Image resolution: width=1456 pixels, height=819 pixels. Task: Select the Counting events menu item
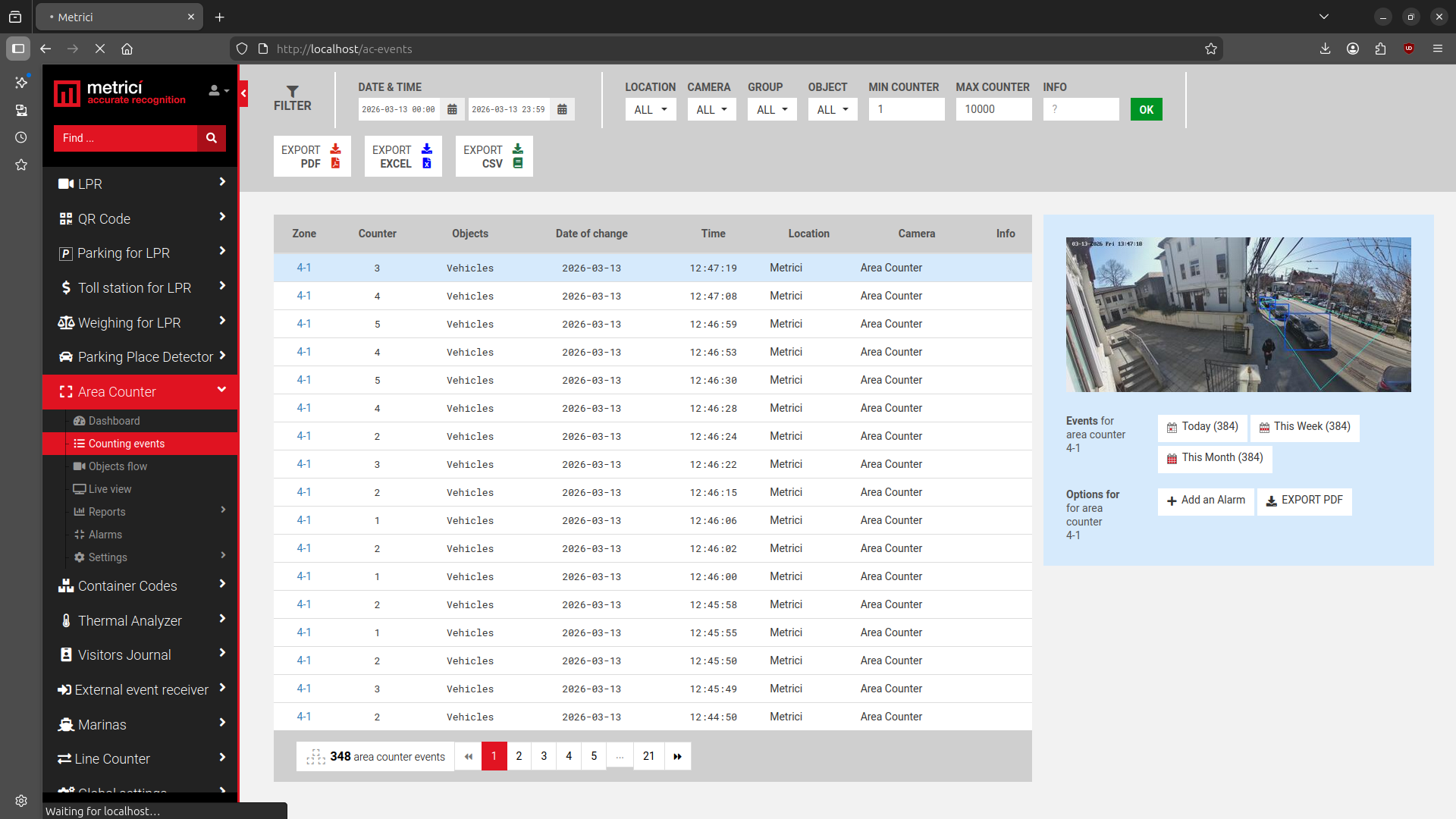click(140, 444)
